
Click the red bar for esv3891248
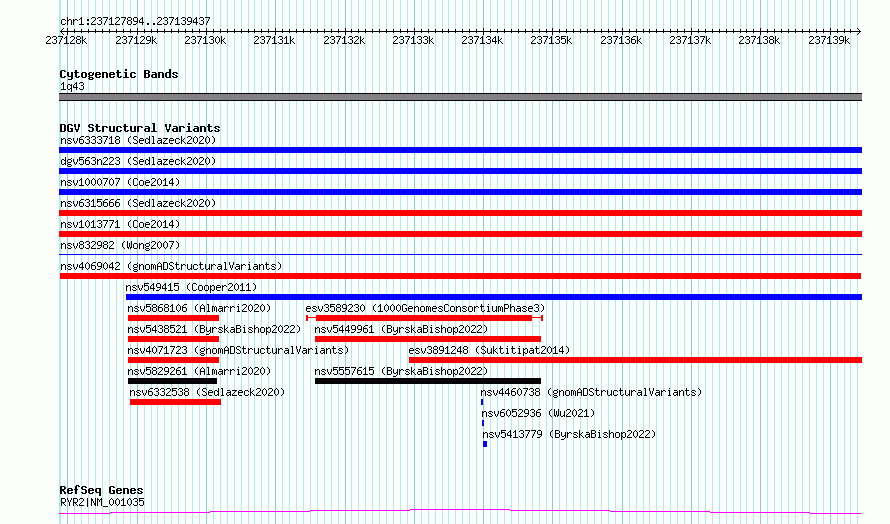point(636,360)
